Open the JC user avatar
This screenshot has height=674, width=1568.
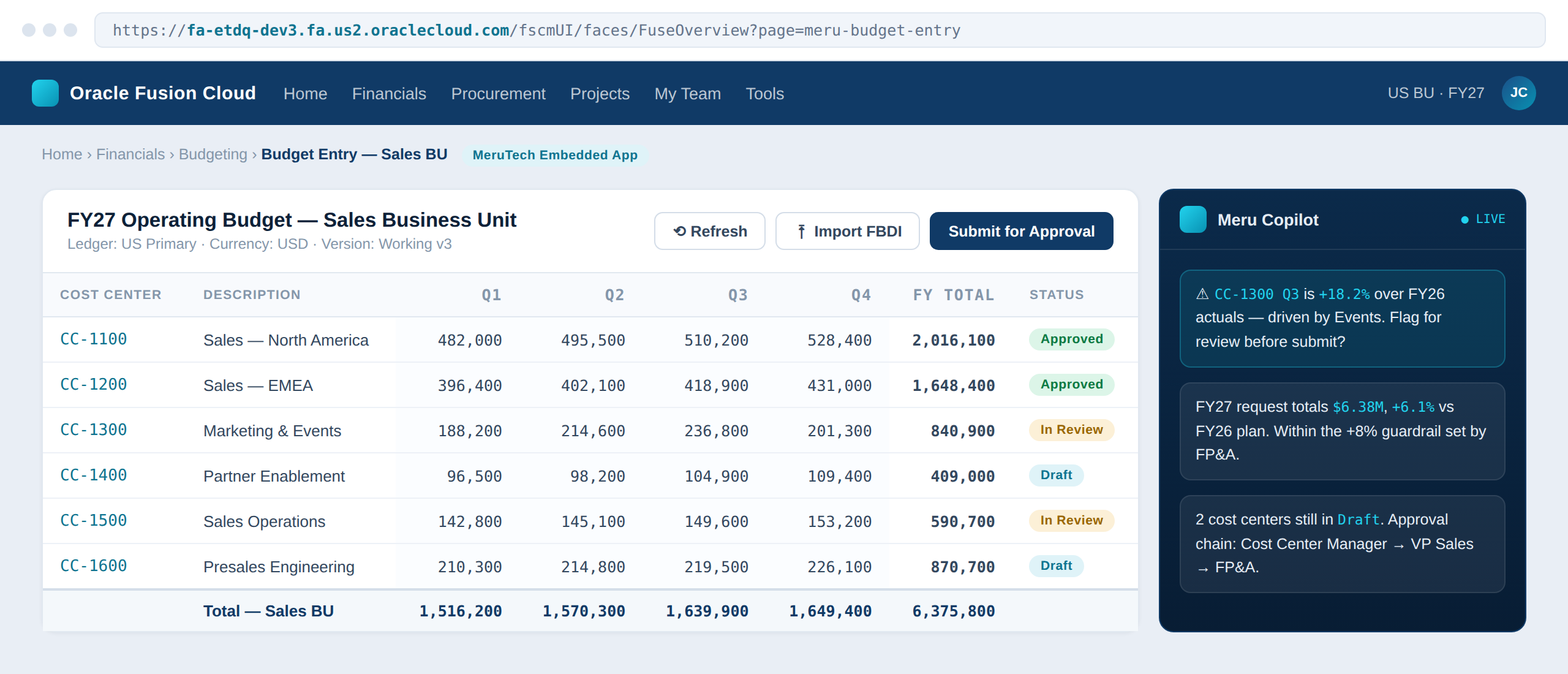pyautogui.click(x=1518, y=93)
